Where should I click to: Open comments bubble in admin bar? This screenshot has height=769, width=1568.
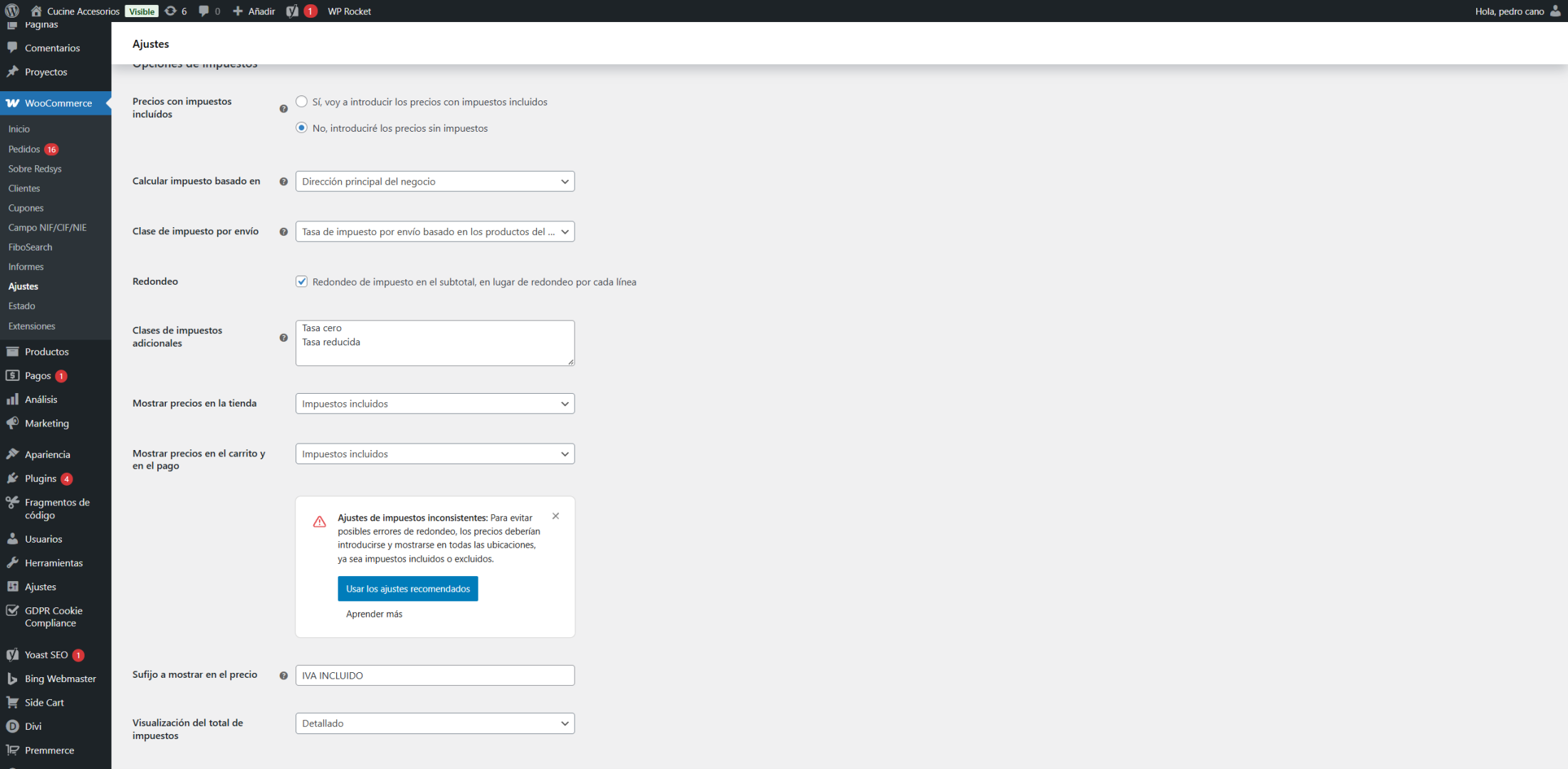(204, 11)
